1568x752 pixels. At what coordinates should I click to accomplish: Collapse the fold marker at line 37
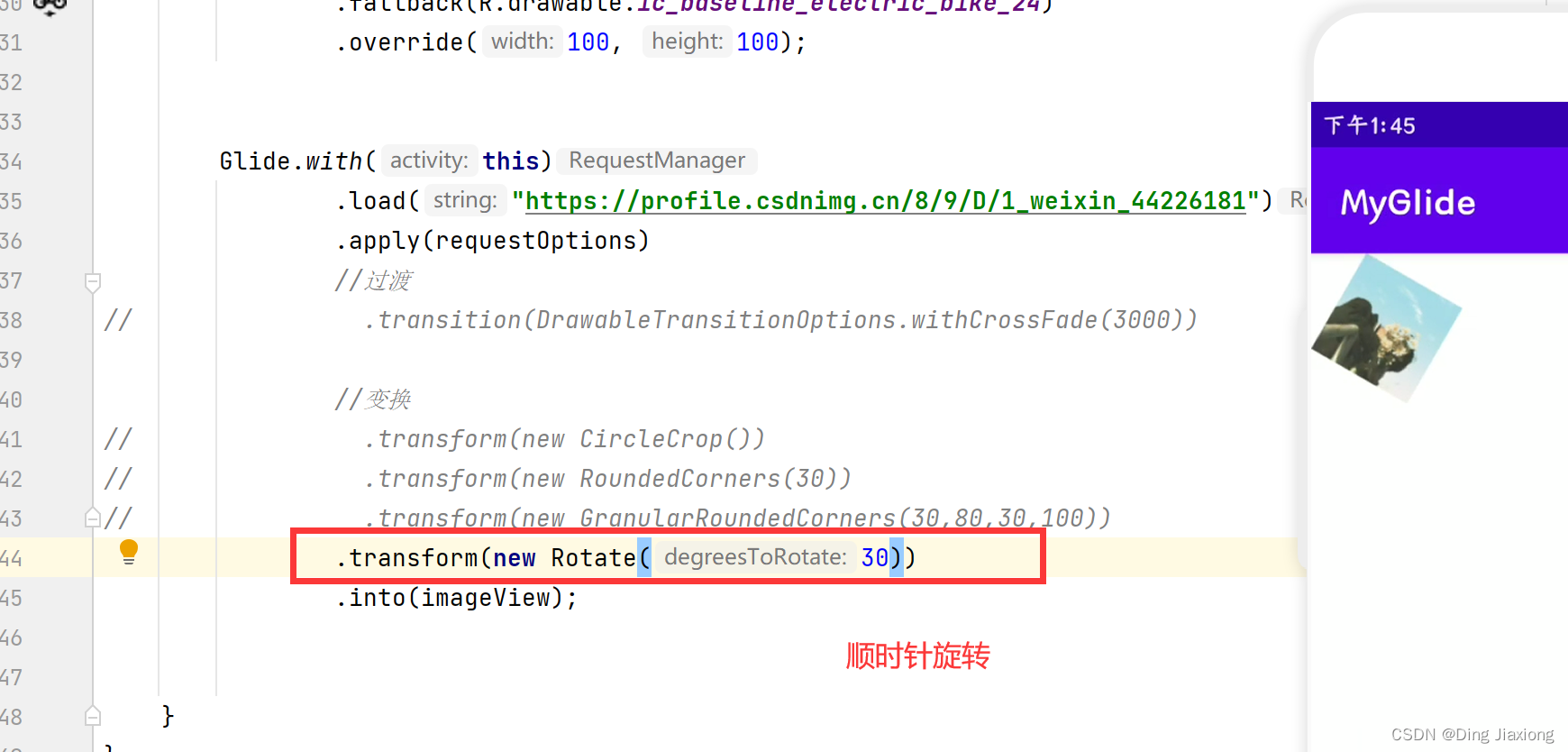(x=93, y=282)
